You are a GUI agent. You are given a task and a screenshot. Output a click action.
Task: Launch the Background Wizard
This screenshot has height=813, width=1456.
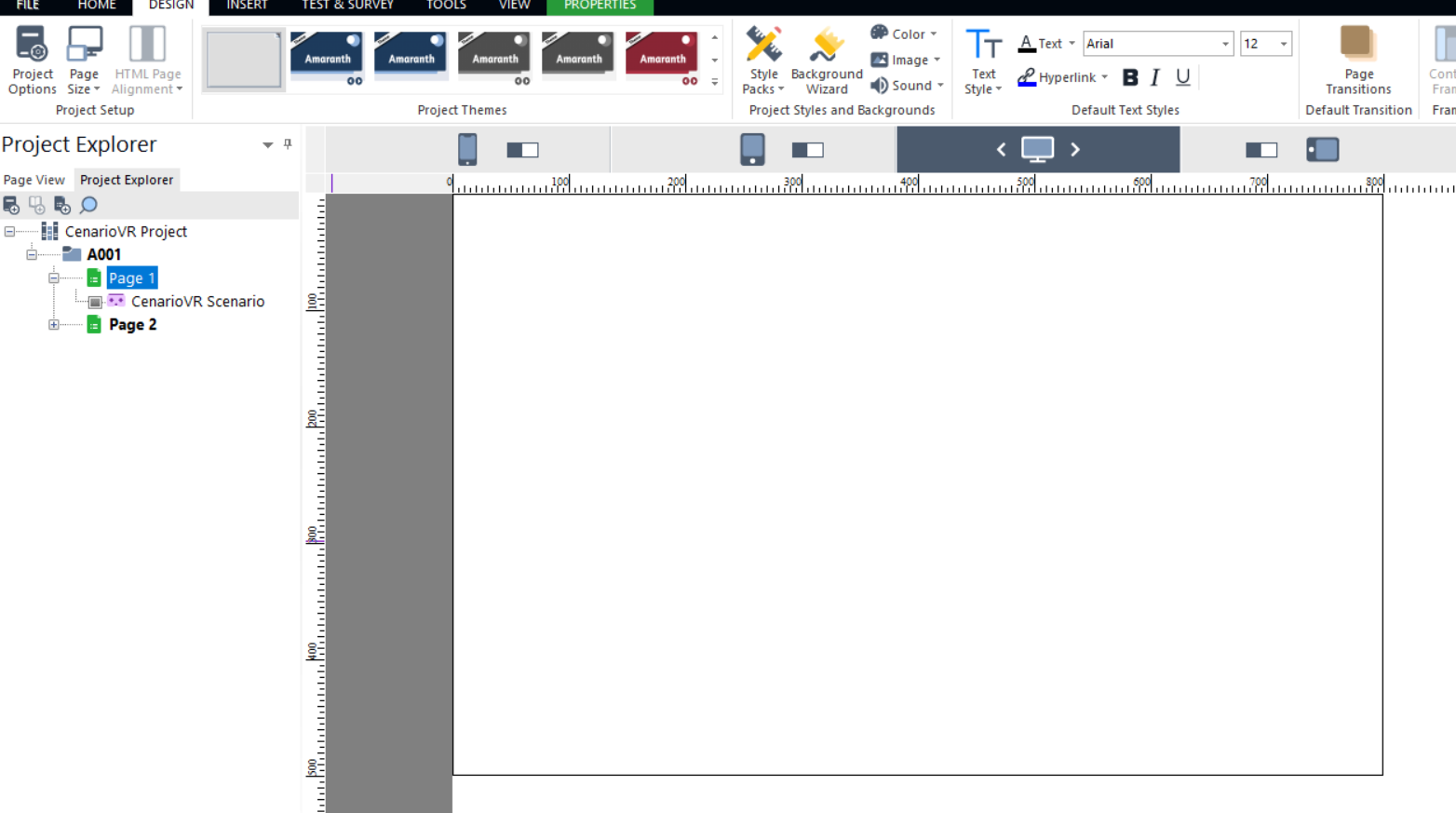pos(826,61)
